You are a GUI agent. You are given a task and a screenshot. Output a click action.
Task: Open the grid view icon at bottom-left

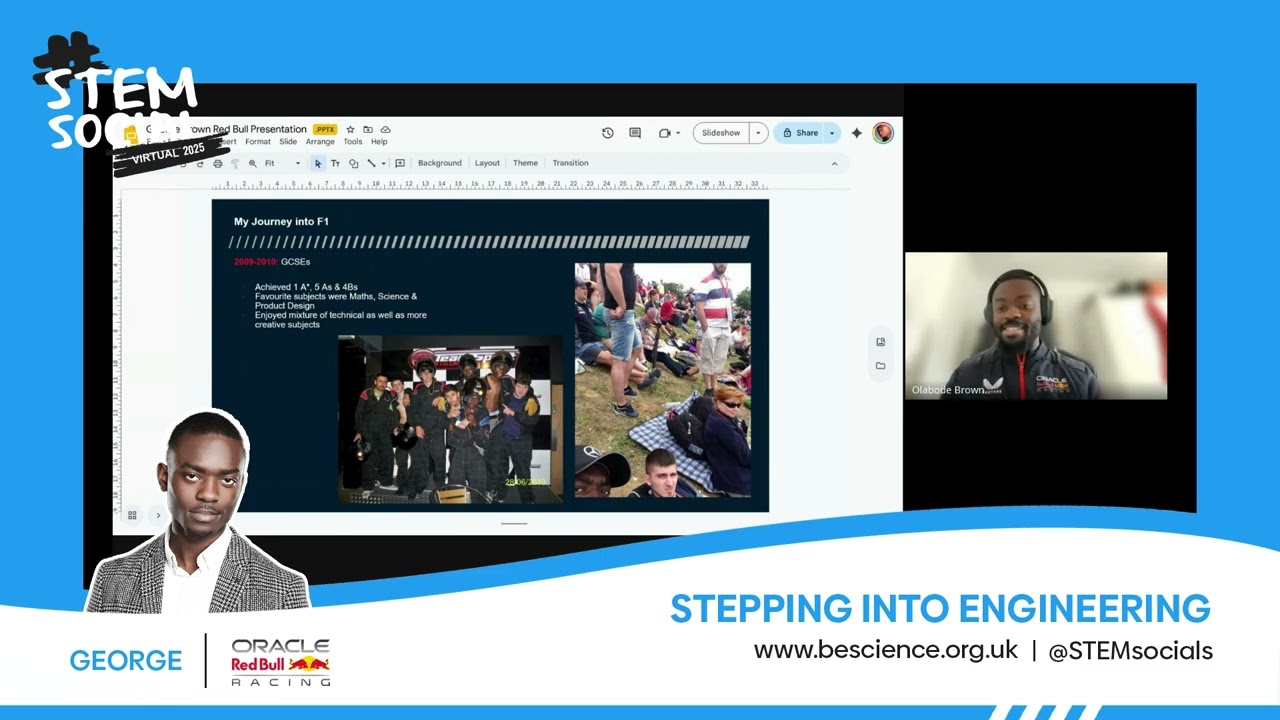pyautogui.click(x=132, y=515)
